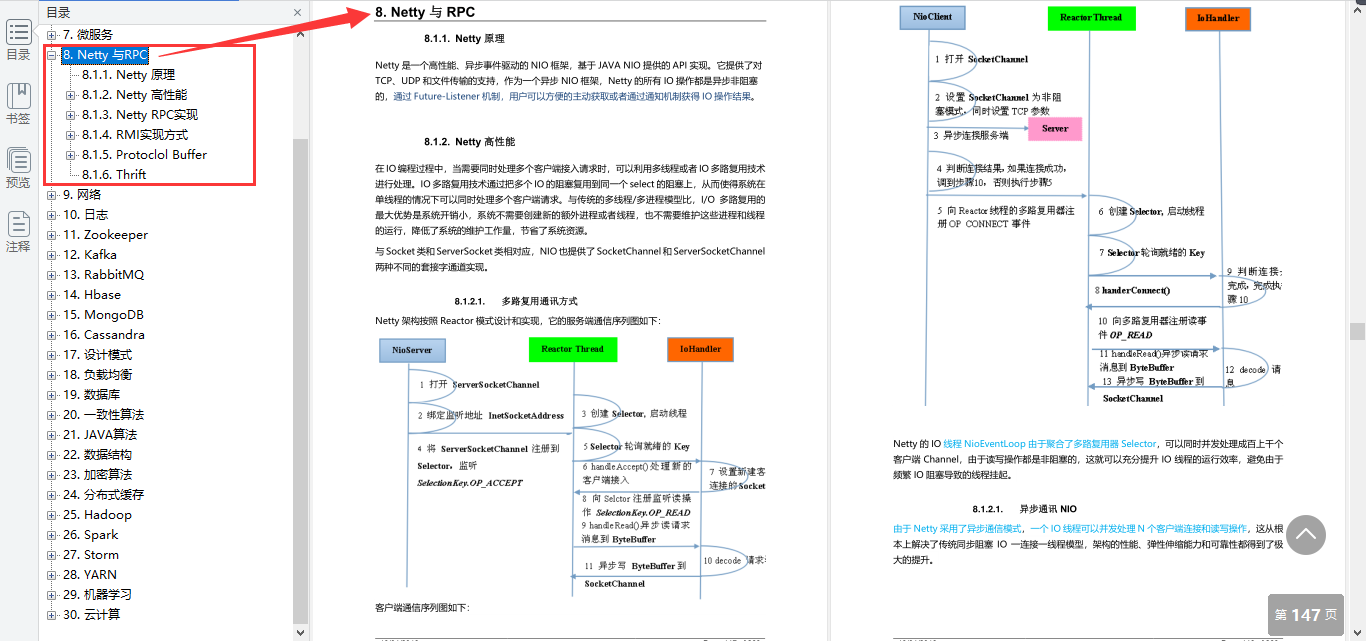The image size is (1366, 641).
Task: Close the 目录 panel with the X
Action: coord(297,12)
